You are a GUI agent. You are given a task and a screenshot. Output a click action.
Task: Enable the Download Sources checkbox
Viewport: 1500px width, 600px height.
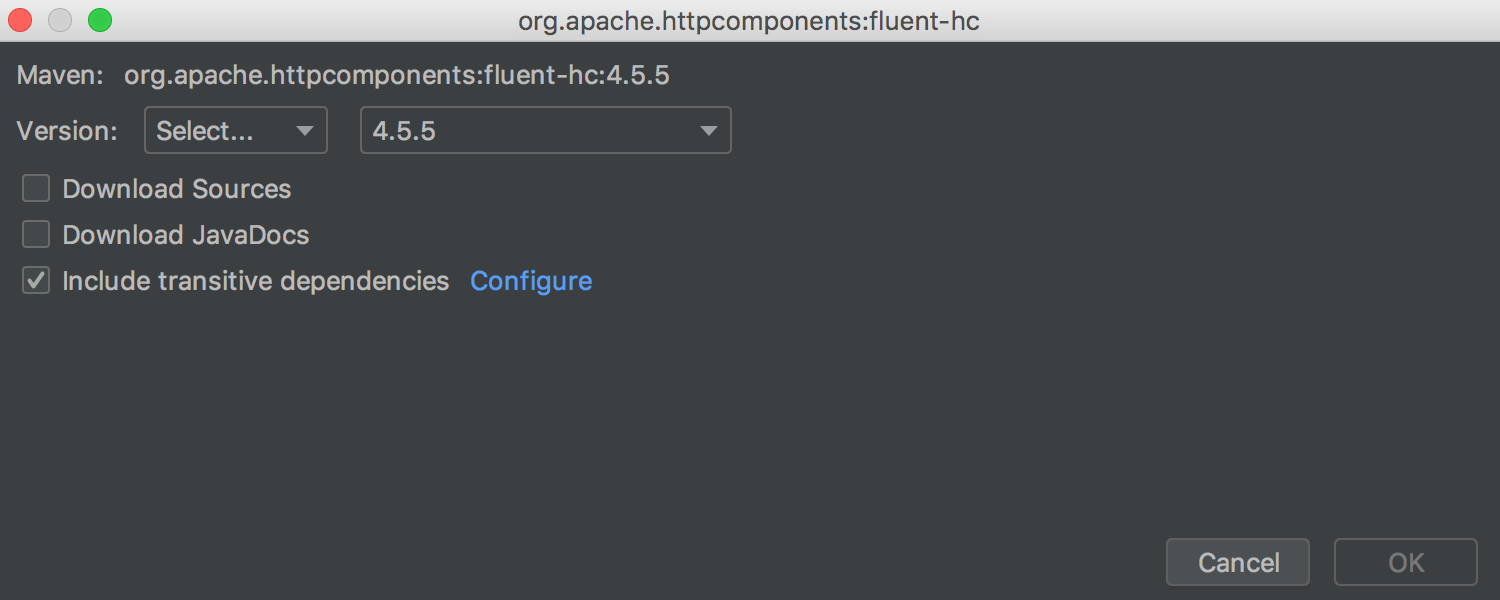click(36, 189)
